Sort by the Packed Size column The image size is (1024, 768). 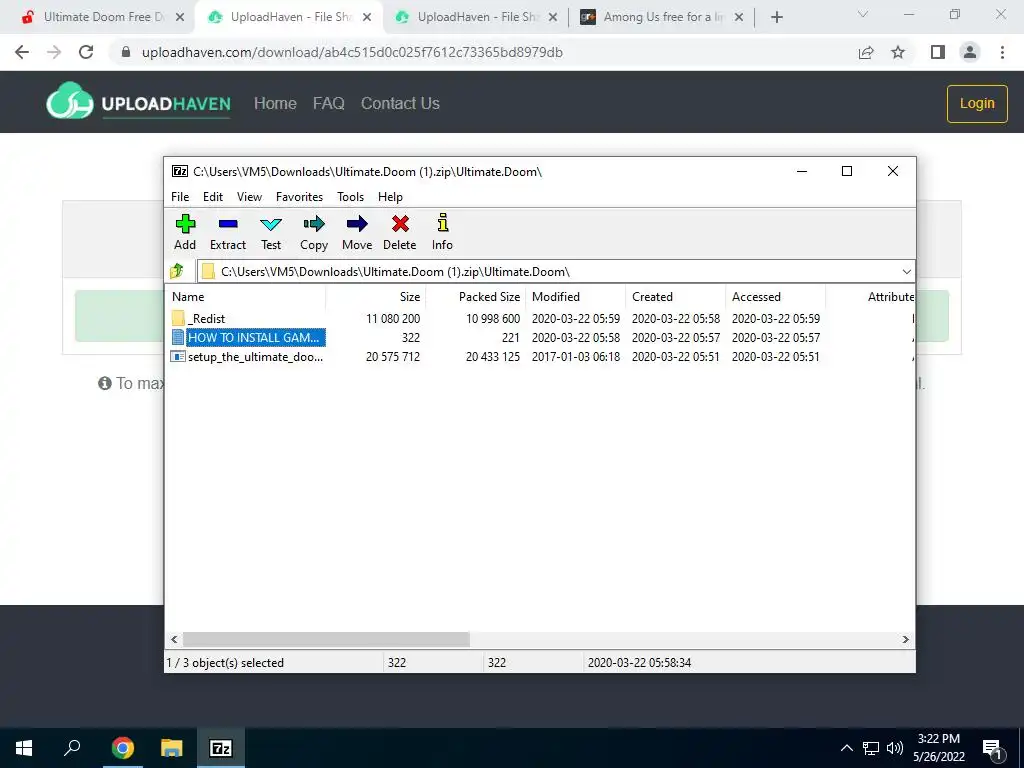(x=476, y=296)
